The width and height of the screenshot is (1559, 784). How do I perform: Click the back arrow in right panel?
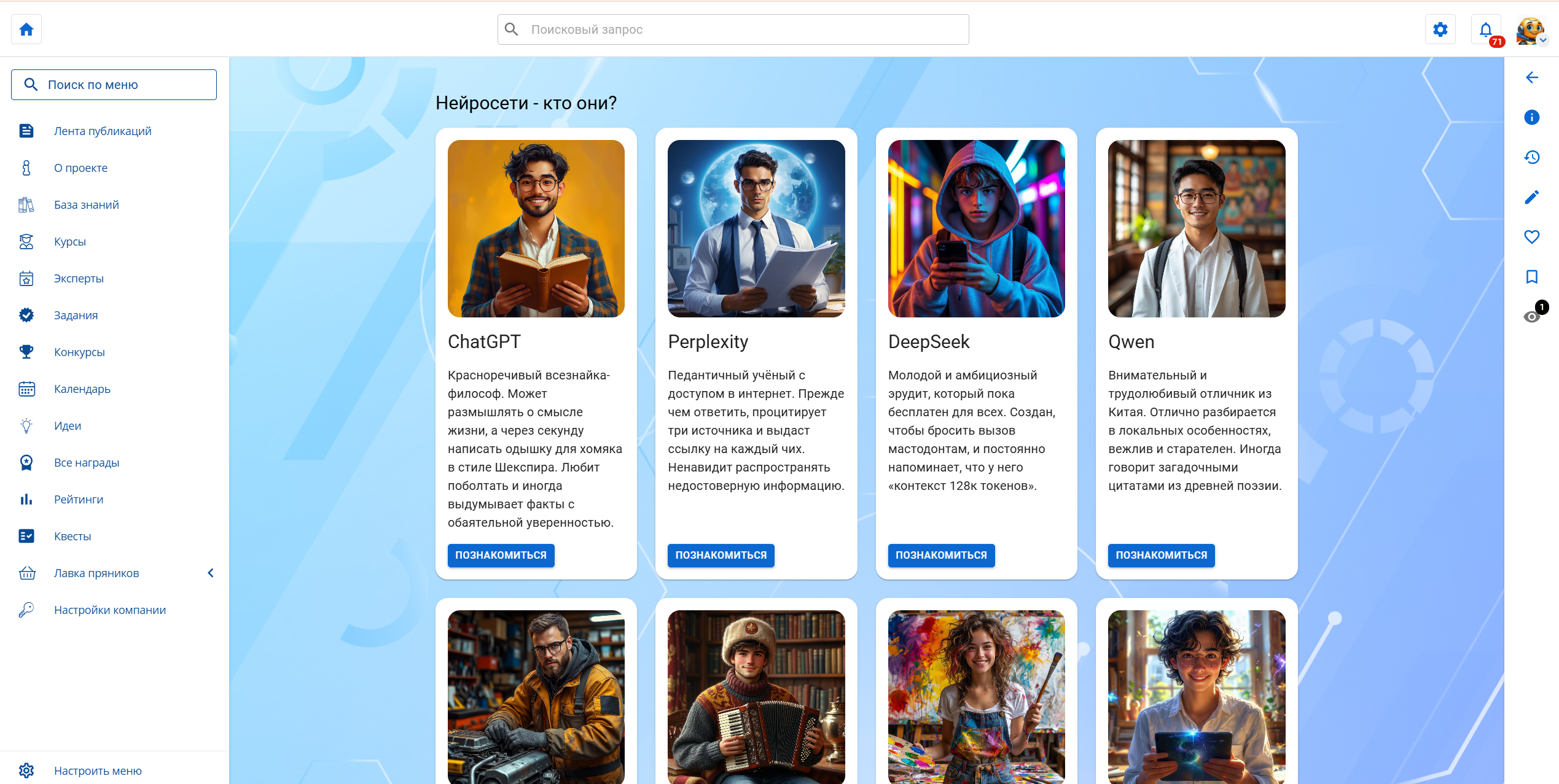click(1531, 77)
